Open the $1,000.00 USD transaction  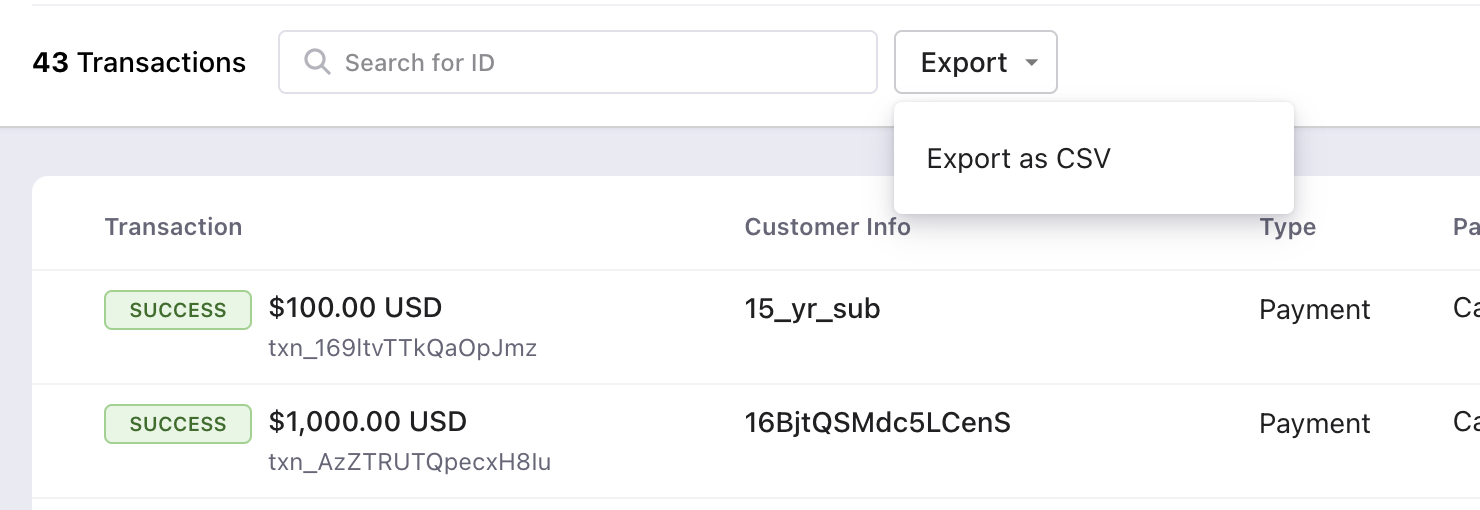[x=367, y=421]
